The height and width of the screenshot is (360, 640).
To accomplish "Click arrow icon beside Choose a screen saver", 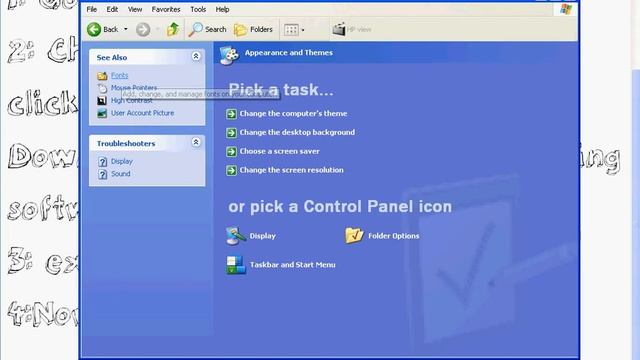I will [x=231, y=151].
